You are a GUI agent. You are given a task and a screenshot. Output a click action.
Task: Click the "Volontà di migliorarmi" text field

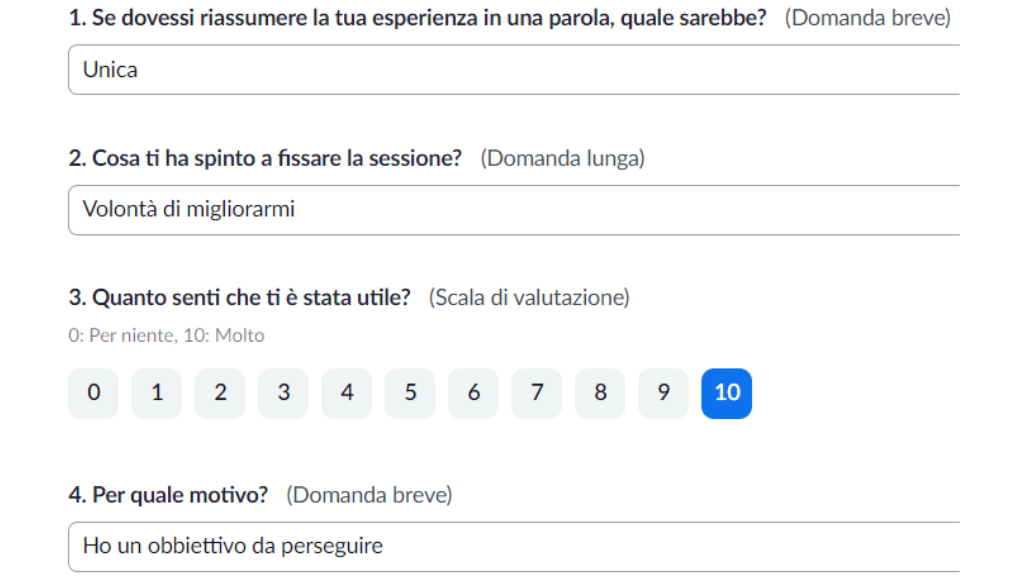(x=514, y=210)
